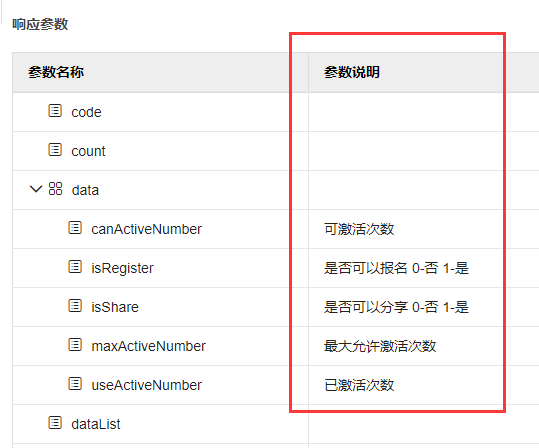Click the field icon beside isShare
The height and width of the screenshot is (448, 539).
75,306
